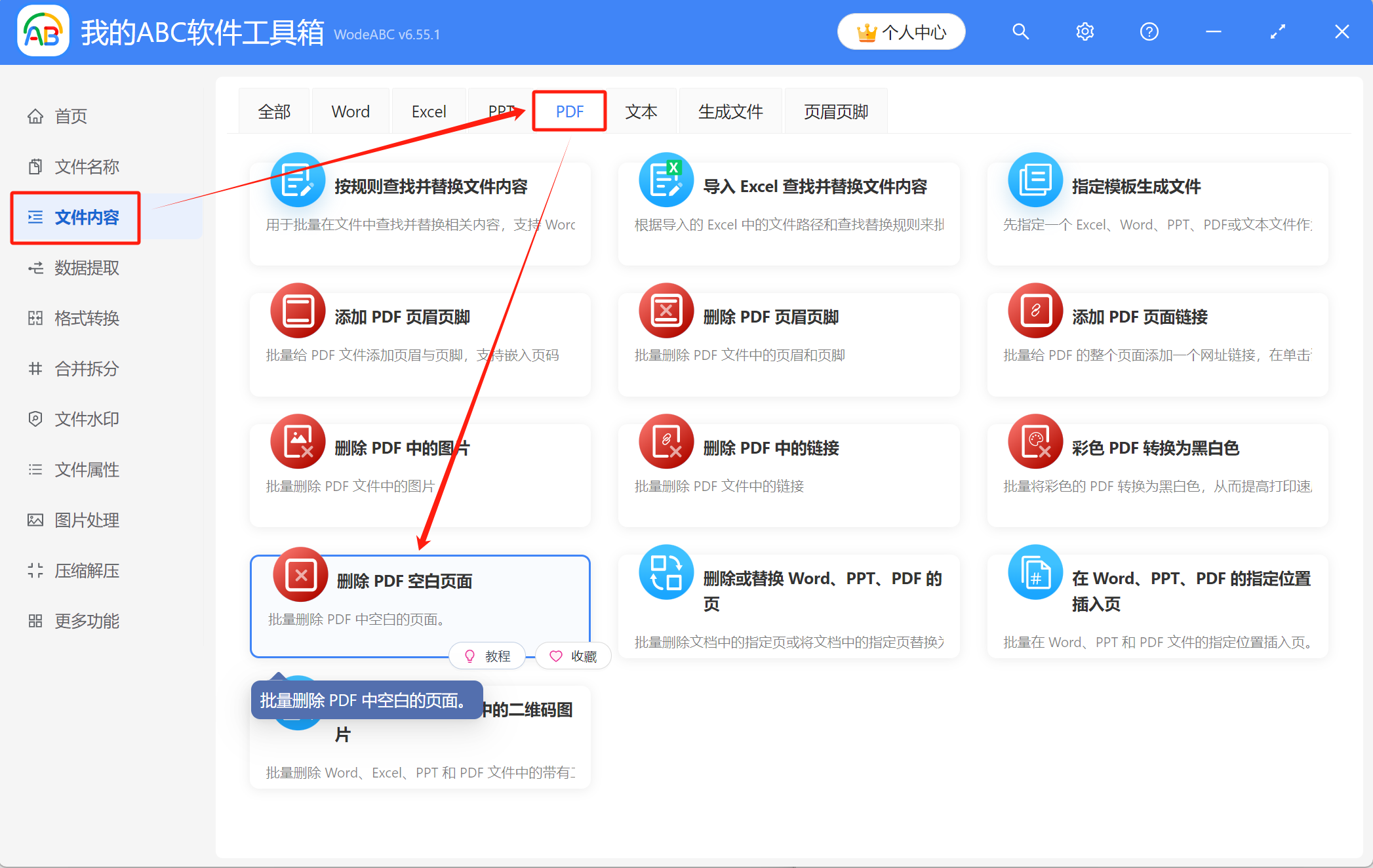Screen dimensions: 1373x868
Task: Open the search function
Action: (1020, 31)
